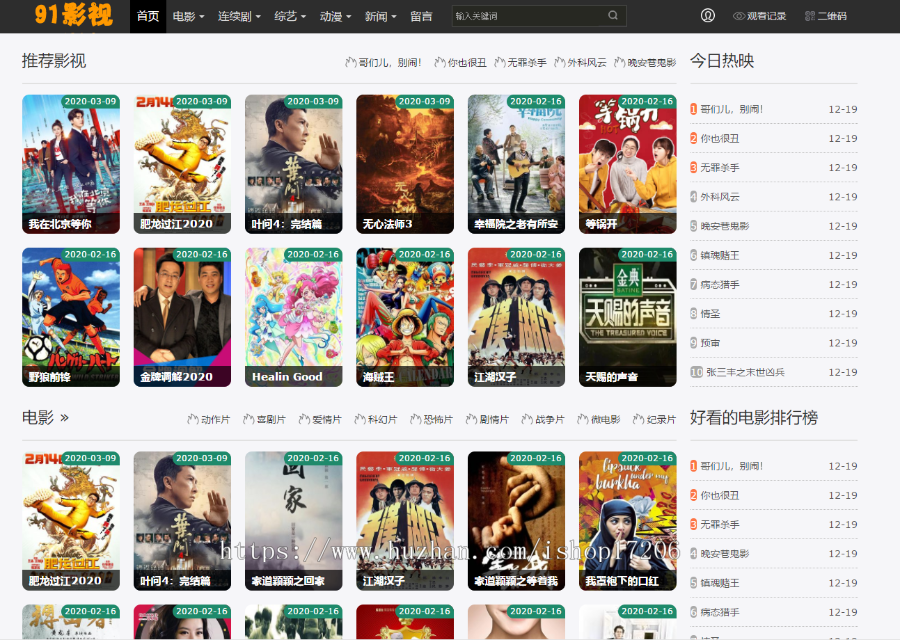Open 我在北京等你 poster
The width and height of the screenshot is (900, 640).
pos(71,164)
